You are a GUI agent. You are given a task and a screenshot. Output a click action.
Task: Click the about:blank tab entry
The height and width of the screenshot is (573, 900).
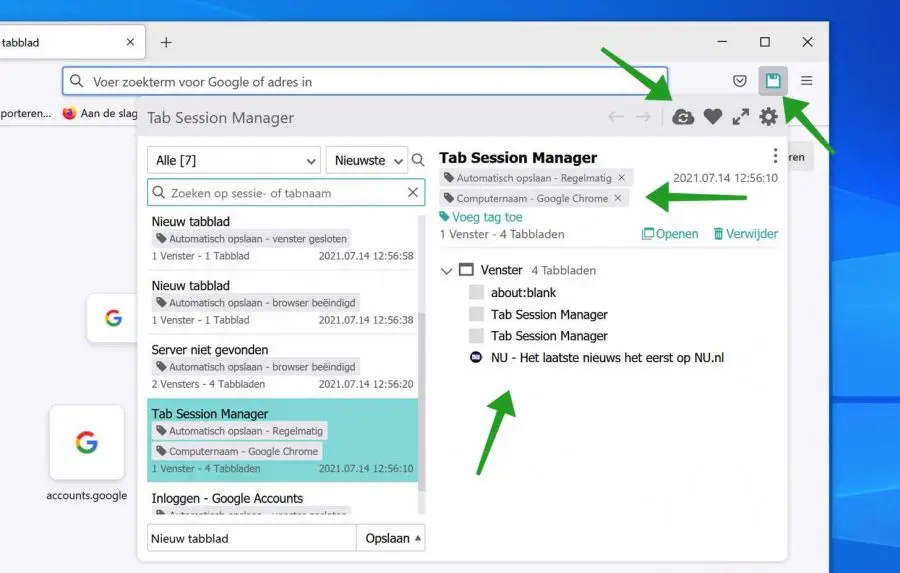click(523, 293)
